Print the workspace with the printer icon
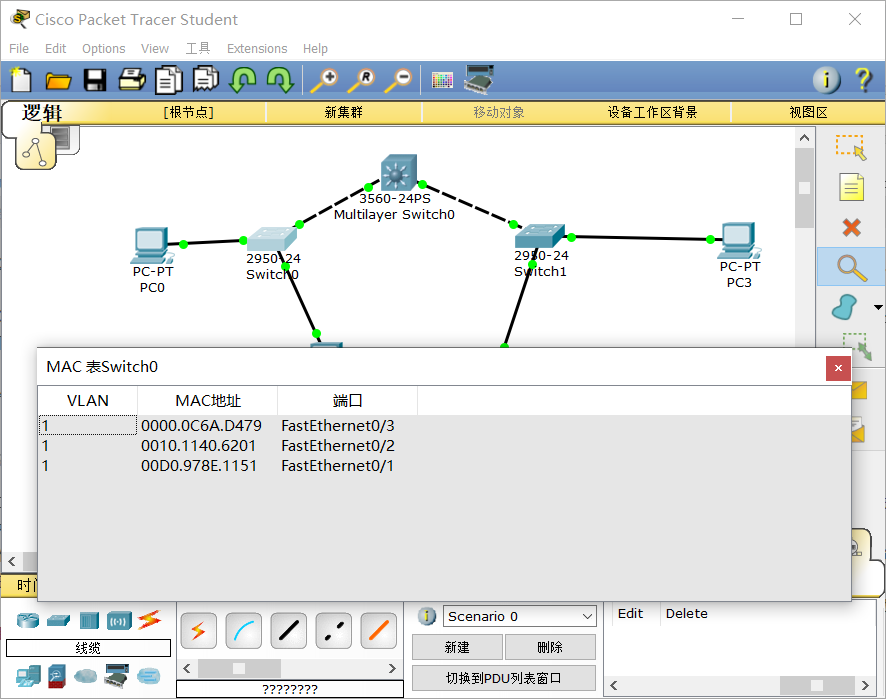The height and width of the screenshot is (699, 886). (x=132, y=80)
